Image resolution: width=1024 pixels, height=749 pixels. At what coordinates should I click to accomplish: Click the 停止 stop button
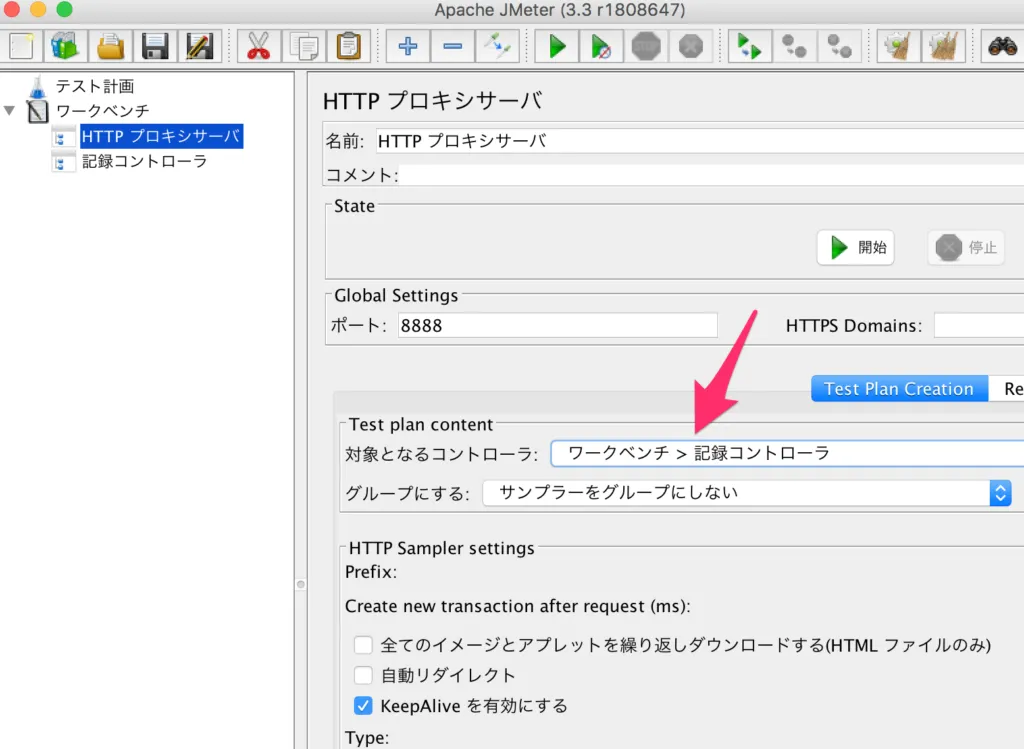click(x=966, y=247)
